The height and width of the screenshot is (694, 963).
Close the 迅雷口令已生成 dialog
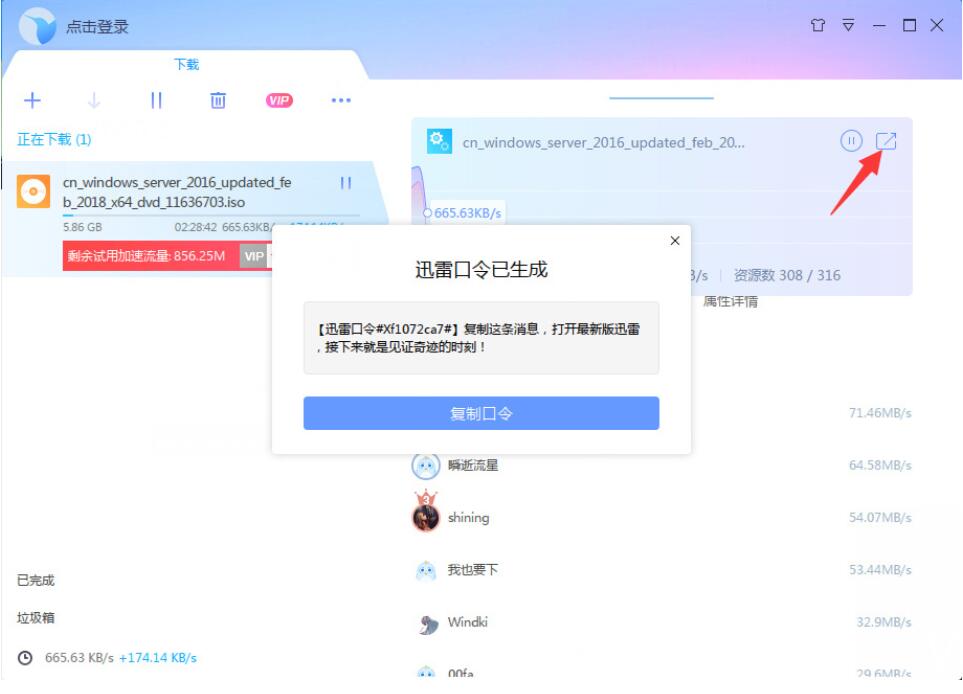click(675, 241)
